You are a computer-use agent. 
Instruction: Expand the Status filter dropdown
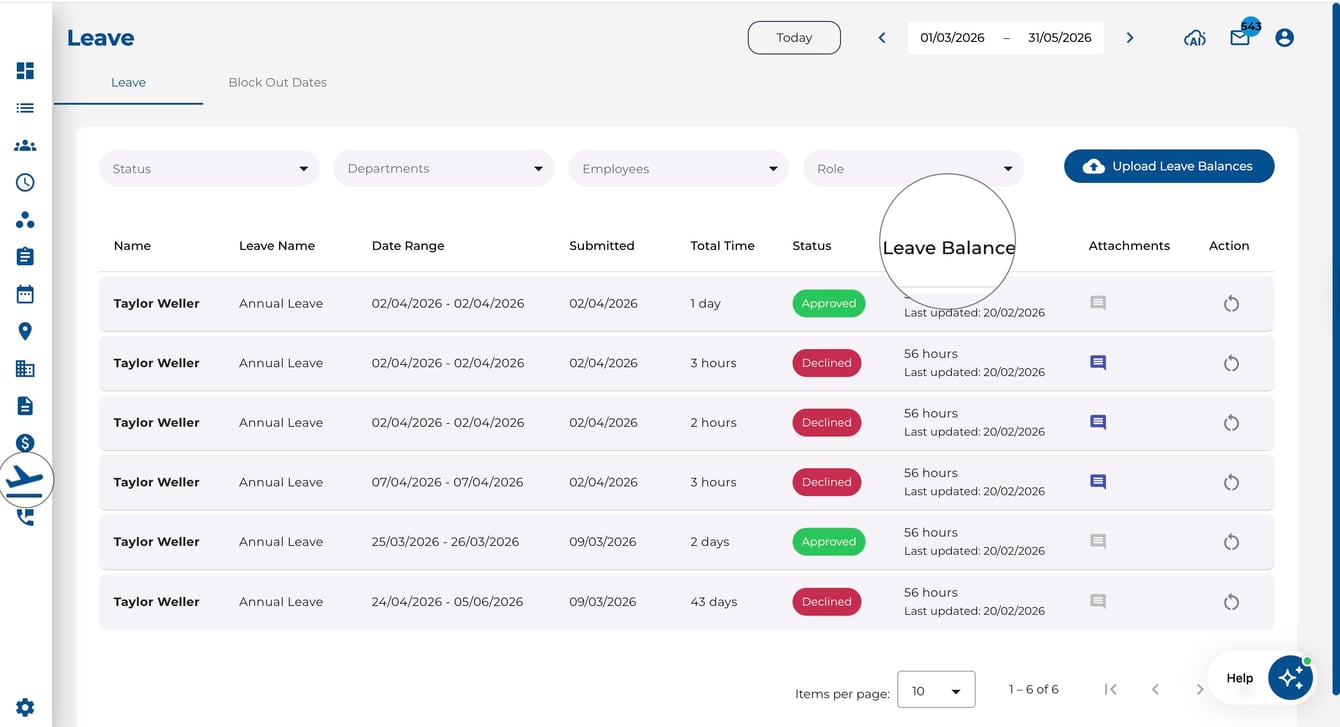[x=209, y=168]
